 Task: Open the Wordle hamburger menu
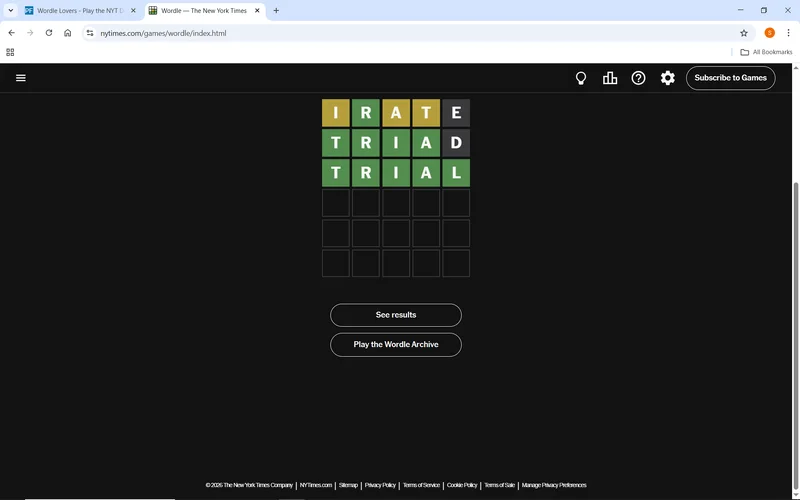[20, 78]
